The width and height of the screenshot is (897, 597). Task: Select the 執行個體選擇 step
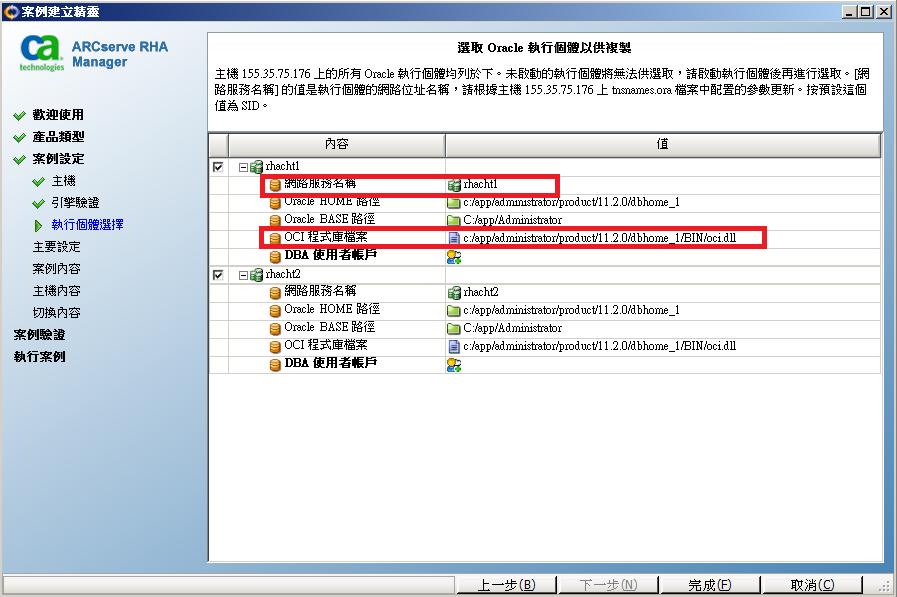point(88,225)
